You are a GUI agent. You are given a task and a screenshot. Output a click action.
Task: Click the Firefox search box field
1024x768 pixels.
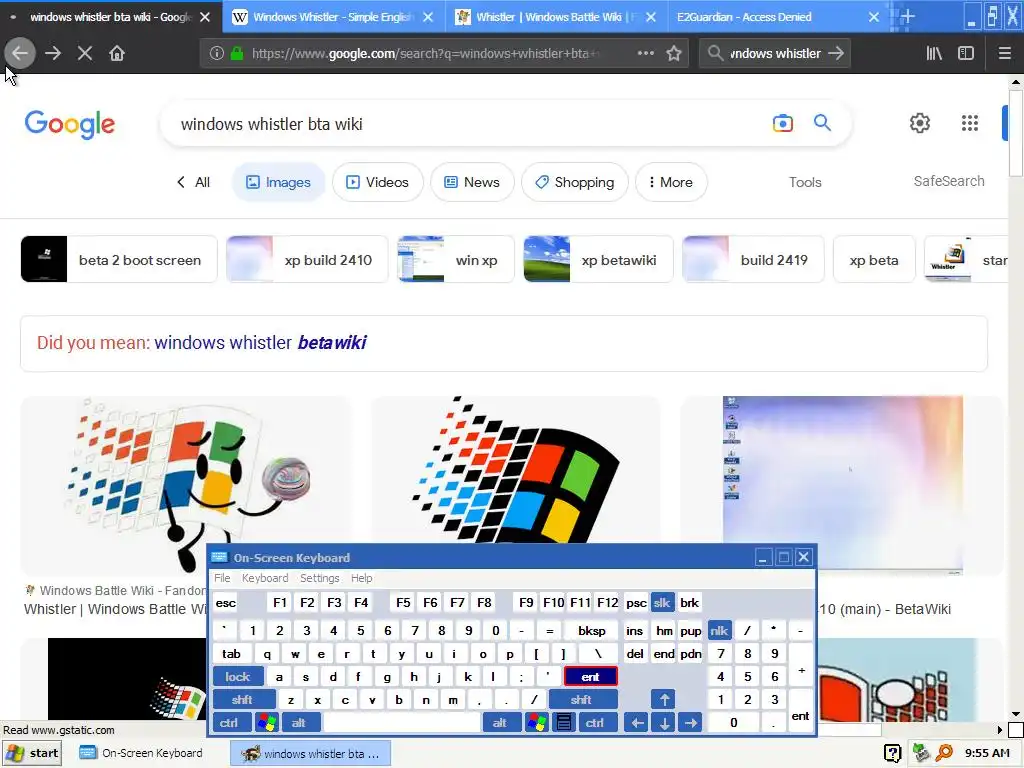pyautogui.click(x=775, y=53)
